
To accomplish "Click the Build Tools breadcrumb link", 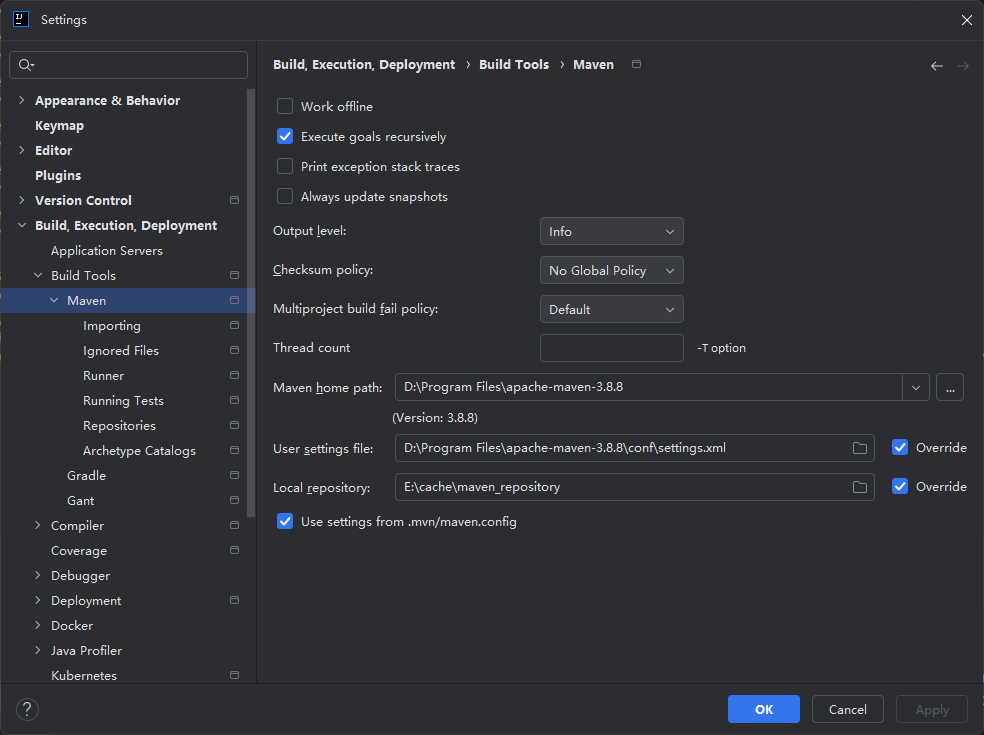I will click(514, 64).
